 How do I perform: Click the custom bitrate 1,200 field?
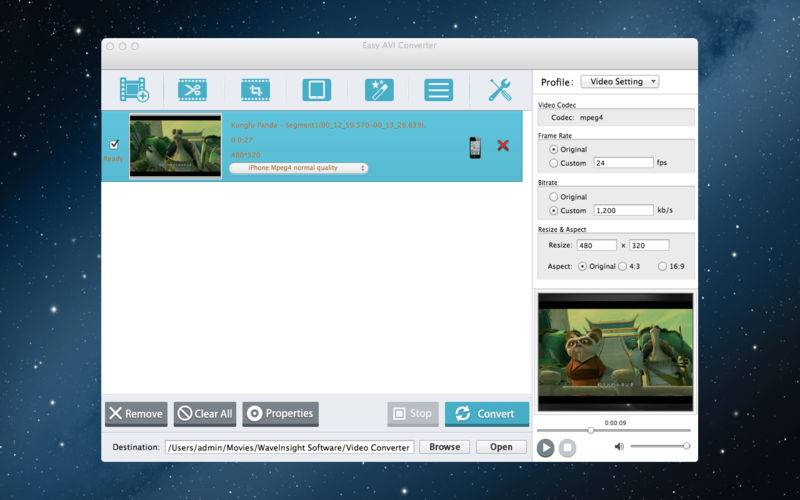[x=623, y=210]
